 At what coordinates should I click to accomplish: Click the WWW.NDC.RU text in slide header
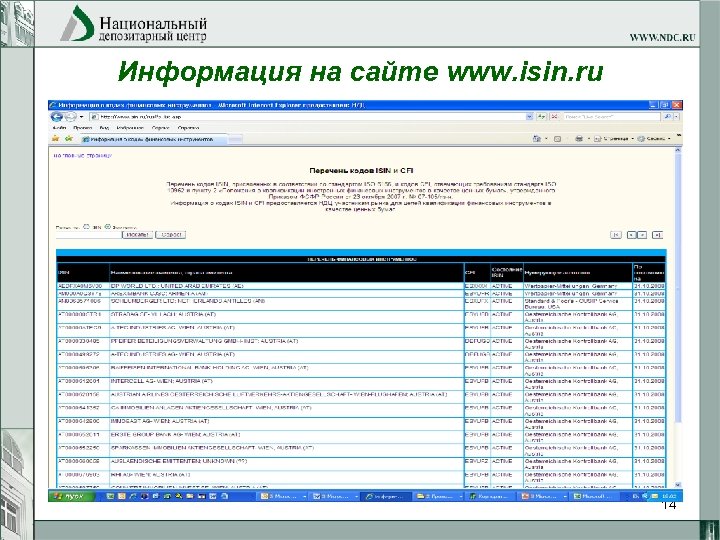click(662, 38)
